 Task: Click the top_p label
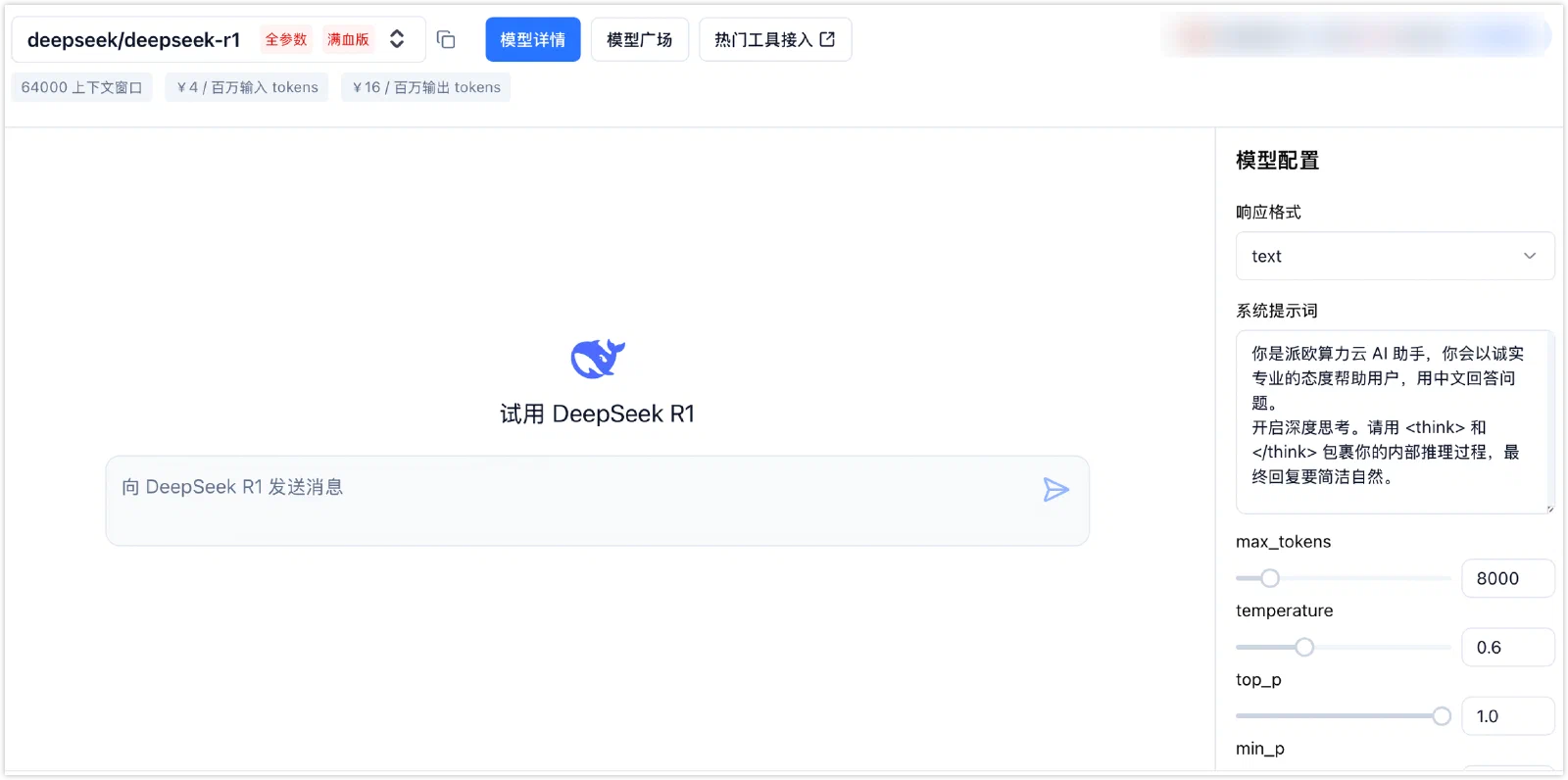1258,680
